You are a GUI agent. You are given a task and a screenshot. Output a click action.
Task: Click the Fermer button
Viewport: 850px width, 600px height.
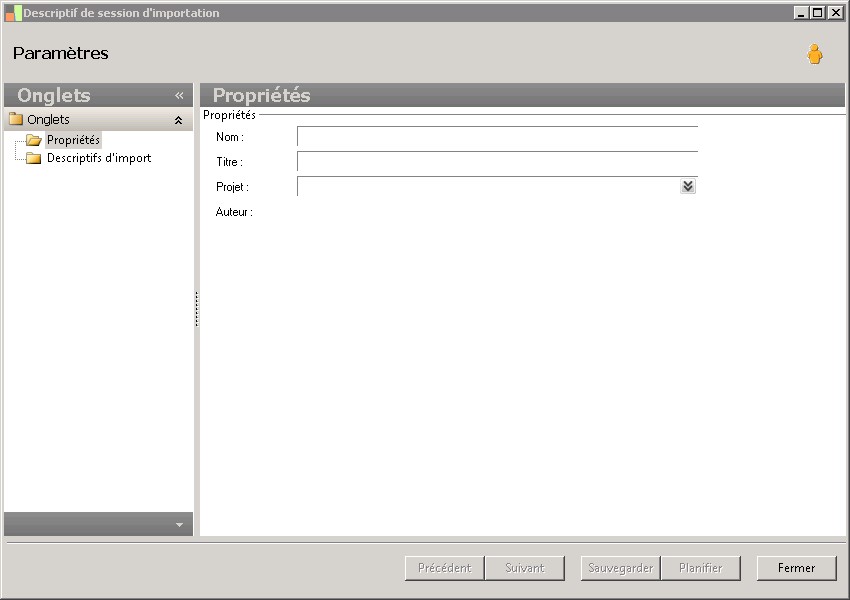(x=796, y=568)
